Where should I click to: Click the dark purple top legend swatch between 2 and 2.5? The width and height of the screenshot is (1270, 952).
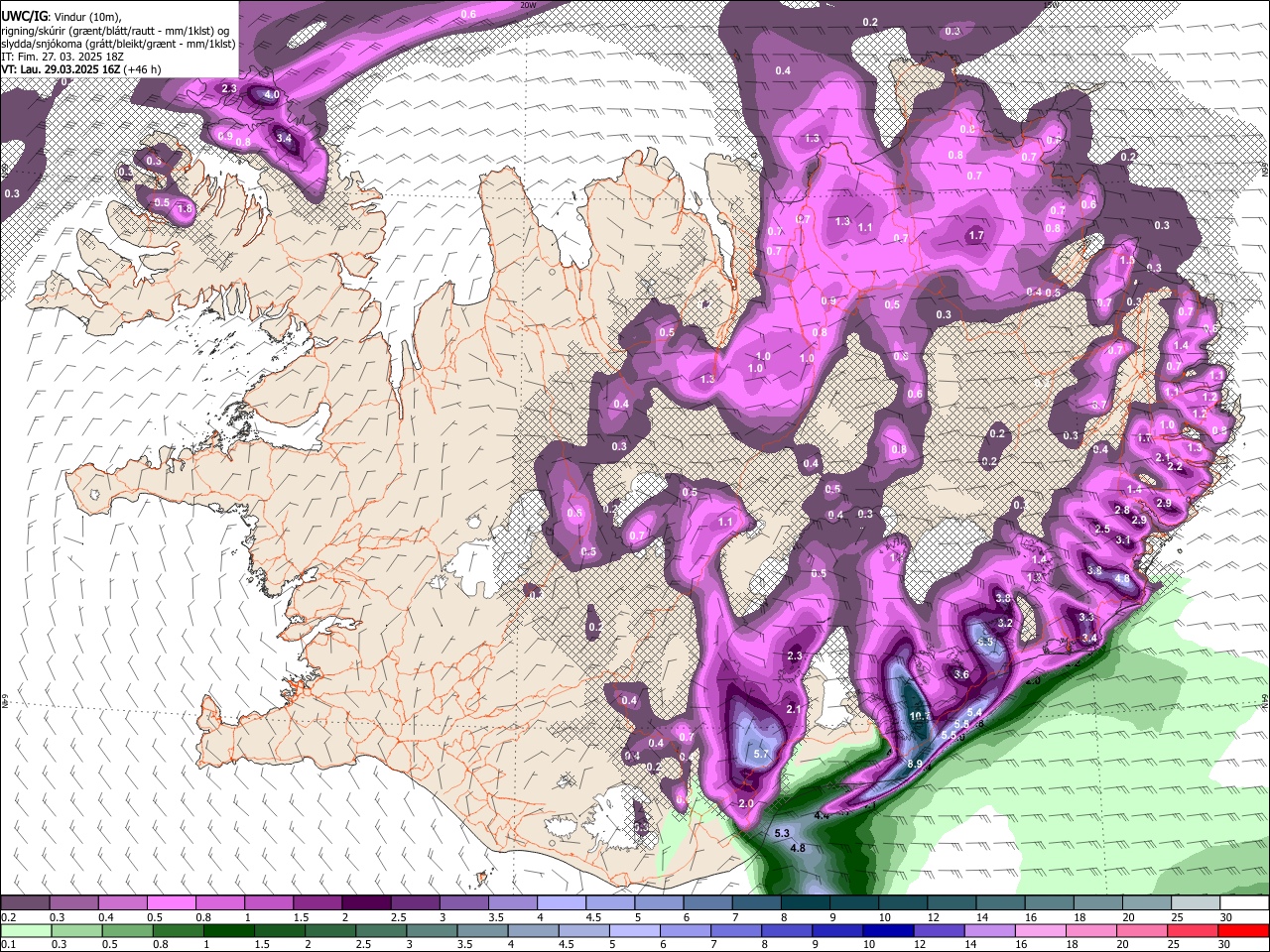tap(365, 903)
